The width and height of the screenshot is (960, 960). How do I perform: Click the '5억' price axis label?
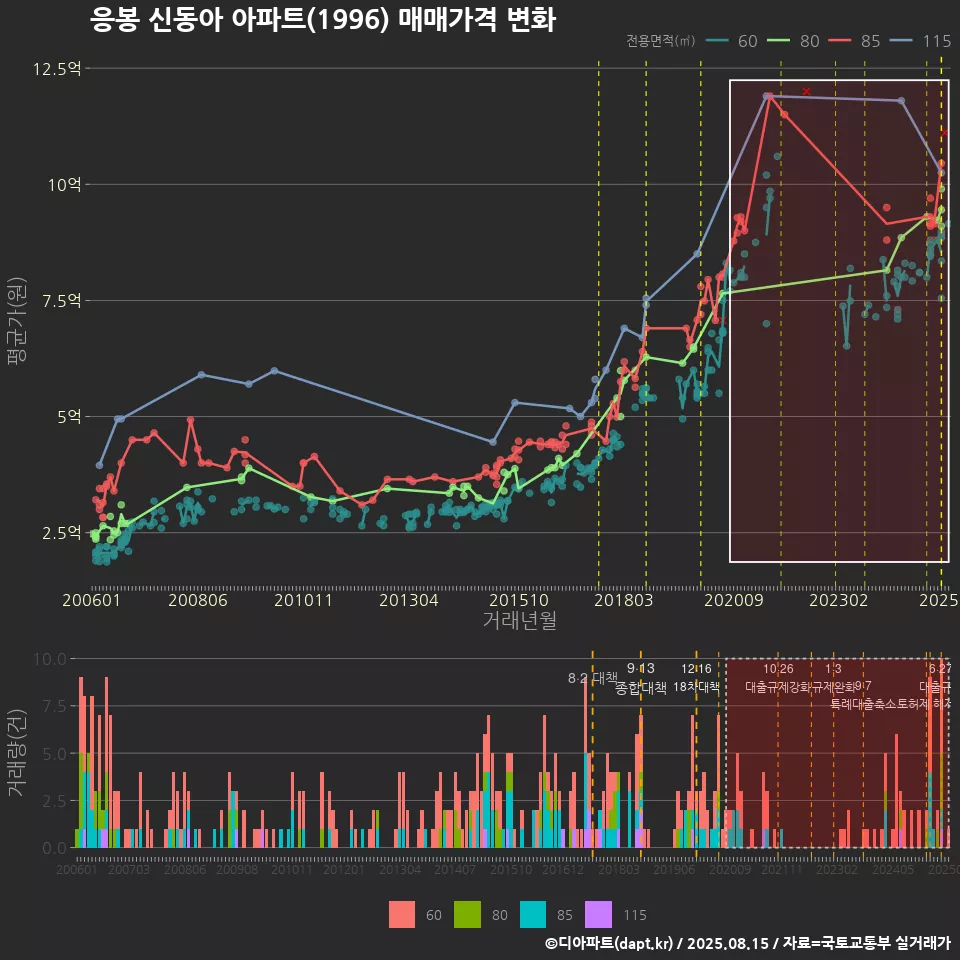click(69, 417)
